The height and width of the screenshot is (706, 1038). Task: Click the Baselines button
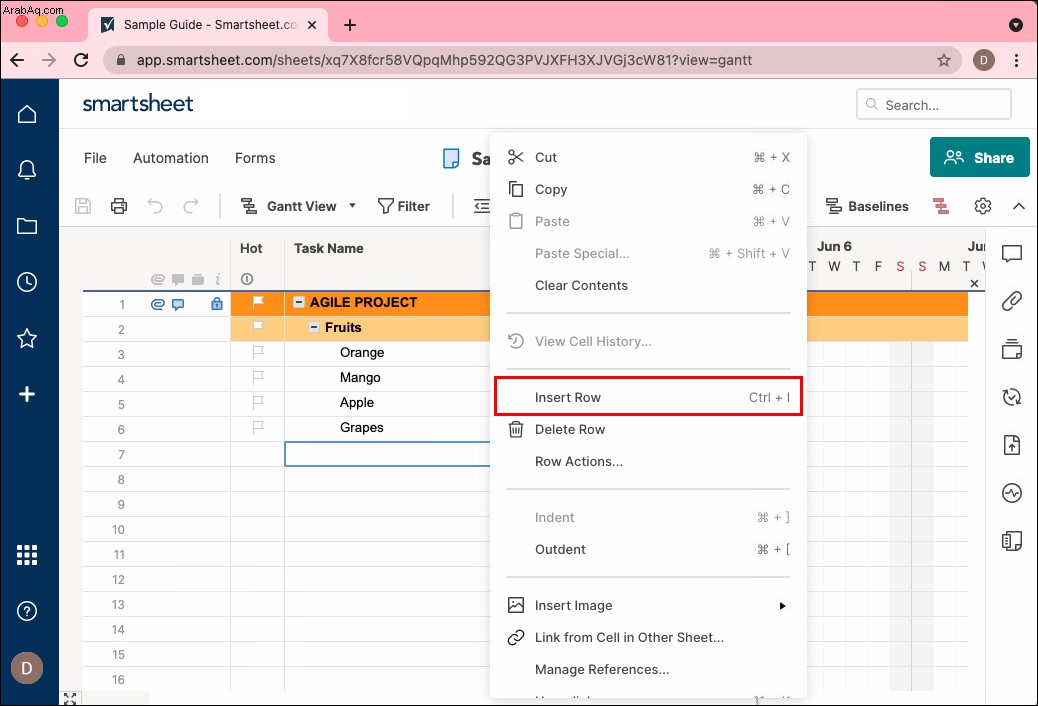click(867, 206)
